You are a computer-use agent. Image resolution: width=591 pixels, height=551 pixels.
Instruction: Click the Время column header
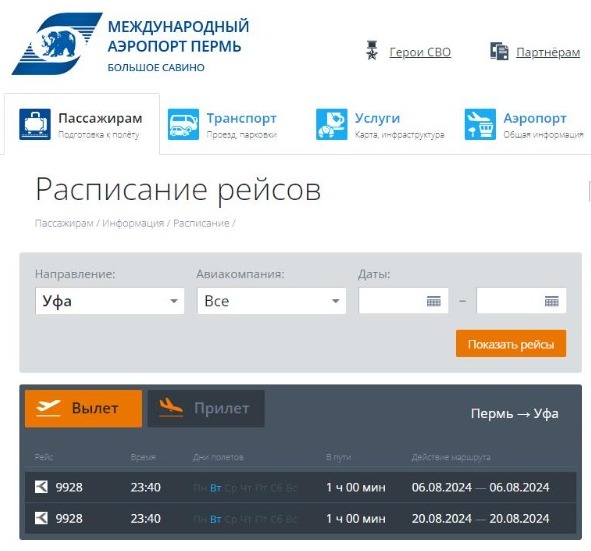click(x=143, y=457)
